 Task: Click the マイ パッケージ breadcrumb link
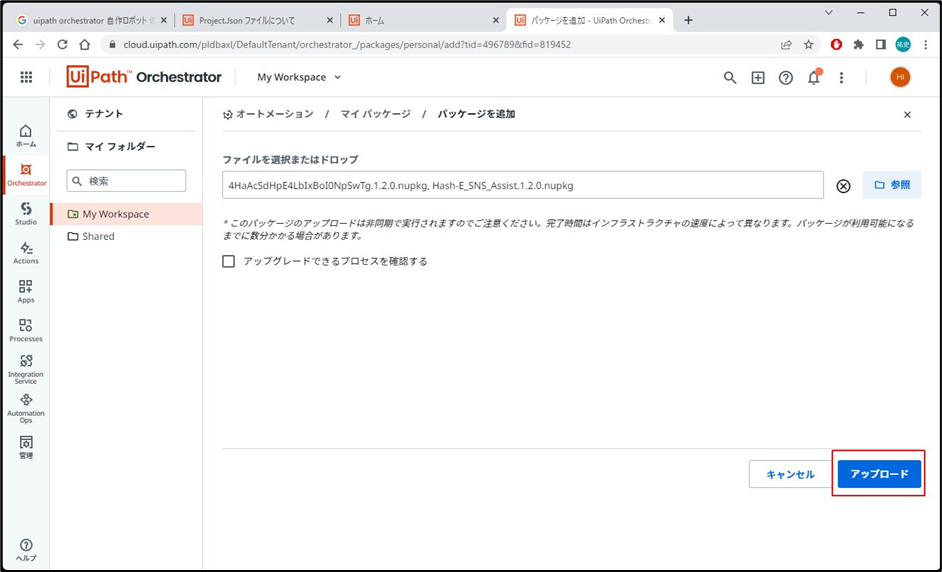pos(375,114)
